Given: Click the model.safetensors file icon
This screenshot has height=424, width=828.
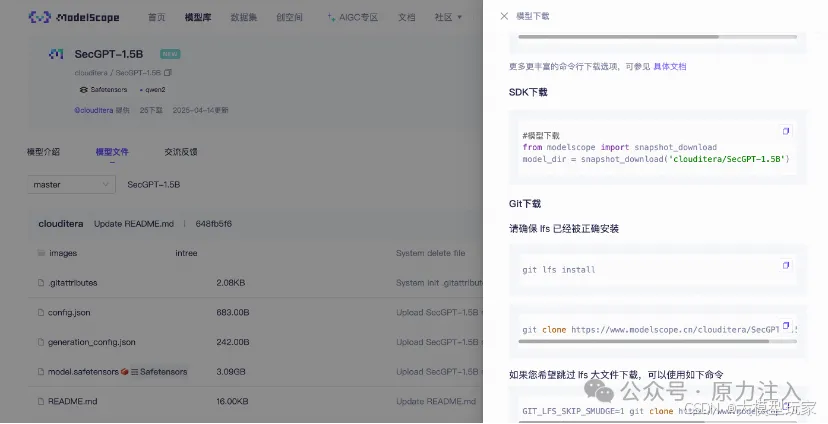Looking at the screenshot, I should [x=41, y=372].
